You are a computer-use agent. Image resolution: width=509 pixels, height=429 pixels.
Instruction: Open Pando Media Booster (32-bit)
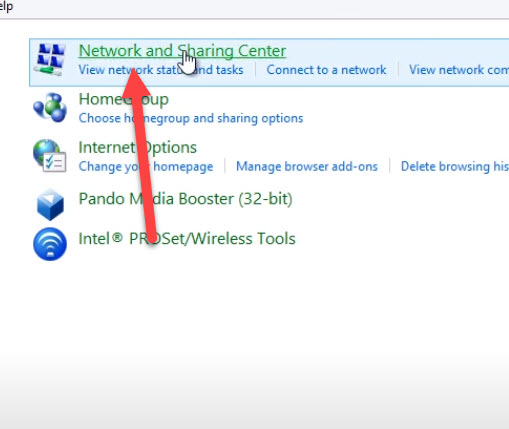tap(186, 199)
